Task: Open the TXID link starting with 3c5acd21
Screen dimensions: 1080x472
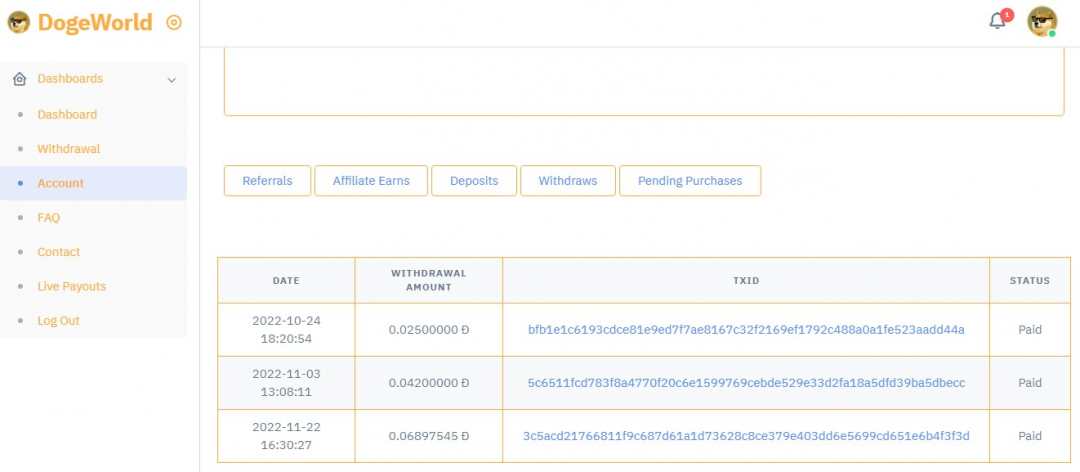Action: (746, 436)
